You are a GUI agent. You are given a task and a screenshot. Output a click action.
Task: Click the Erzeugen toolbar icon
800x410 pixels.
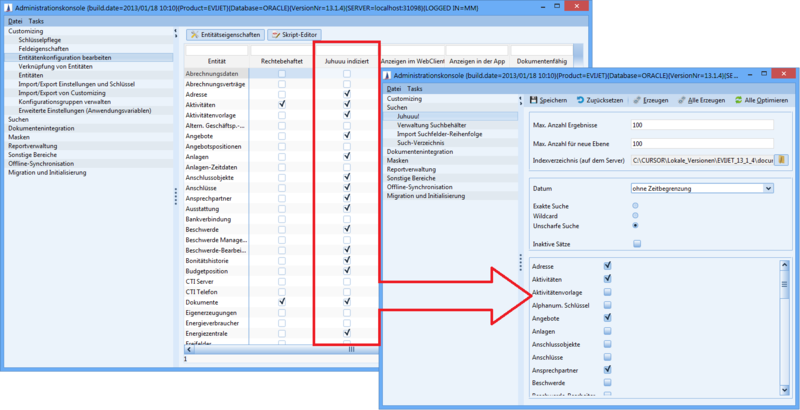638,100
